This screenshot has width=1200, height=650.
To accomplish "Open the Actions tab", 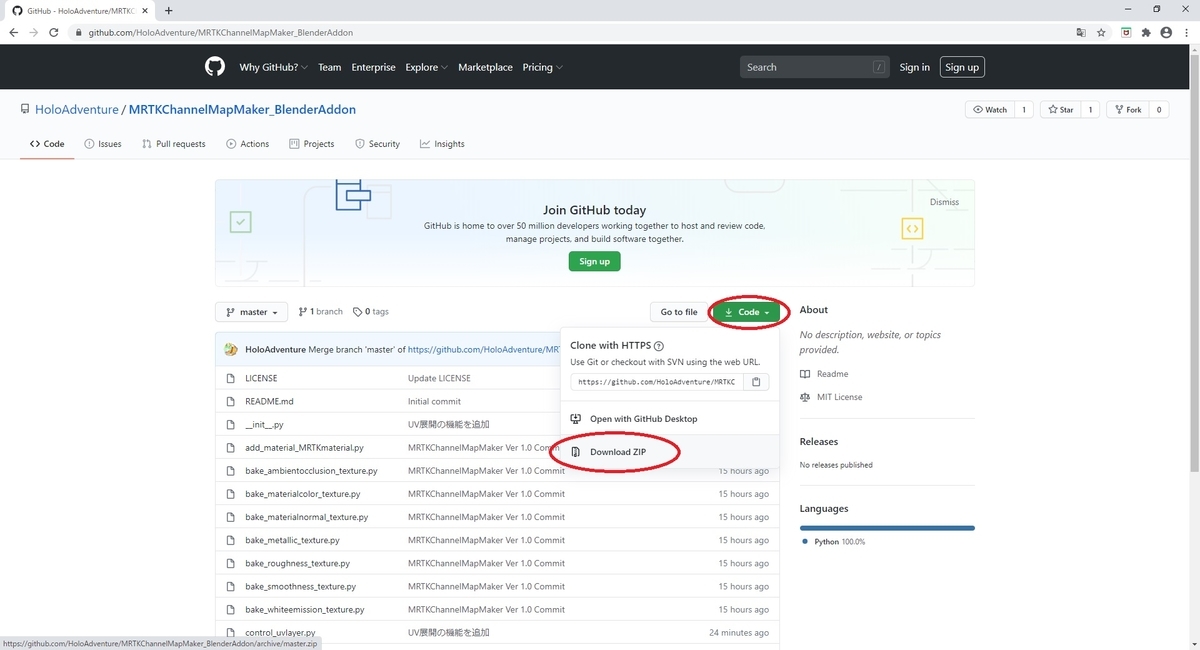I will point(248,144).
